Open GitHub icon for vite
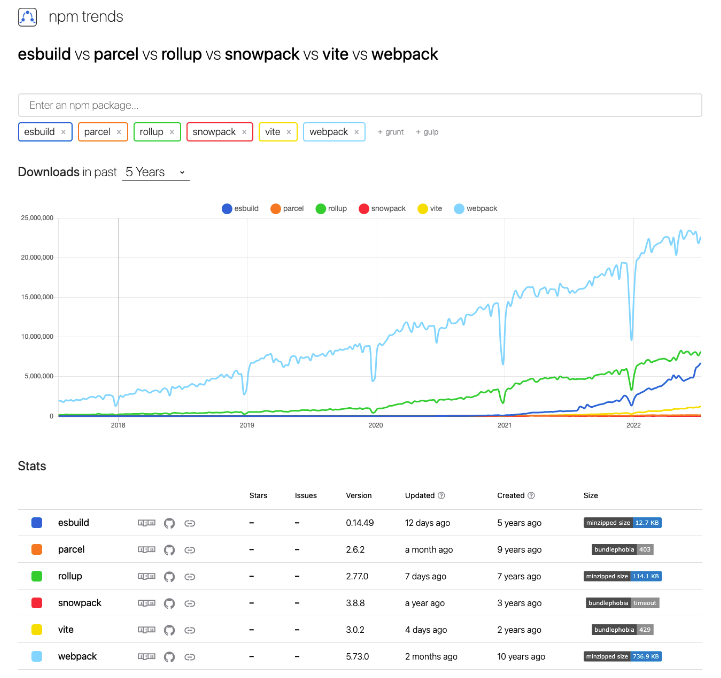 click(x=169, y=630)
